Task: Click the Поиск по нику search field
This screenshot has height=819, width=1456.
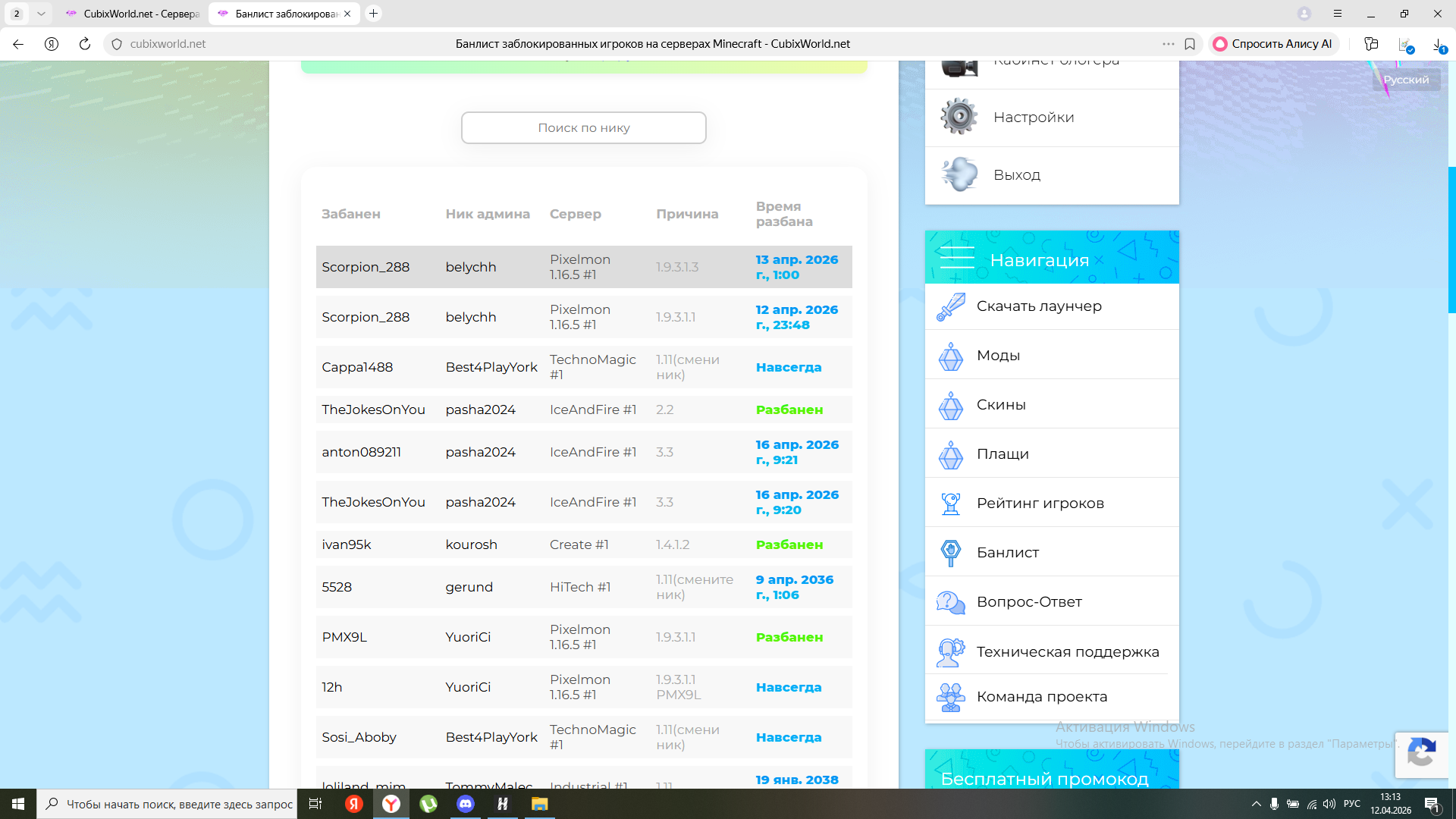Action: pos(583,127)
